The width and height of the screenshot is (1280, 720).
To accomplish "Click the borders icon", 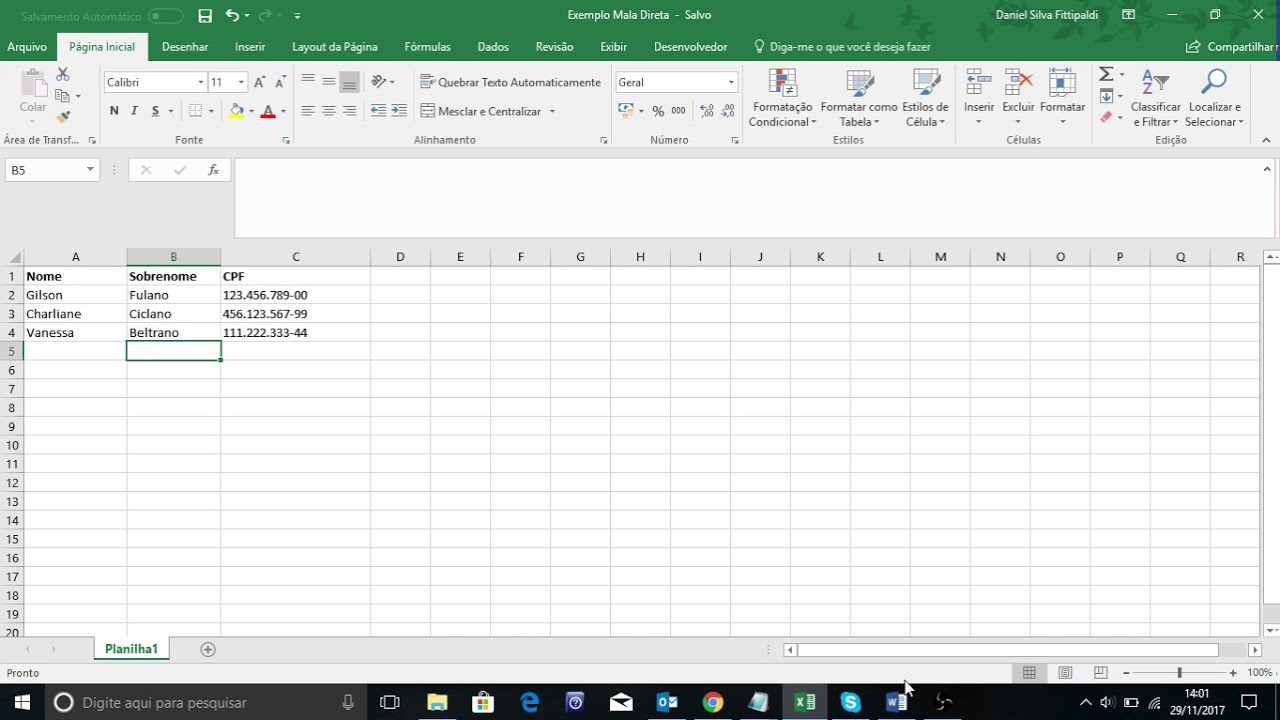I will click(x=196, y=111).
